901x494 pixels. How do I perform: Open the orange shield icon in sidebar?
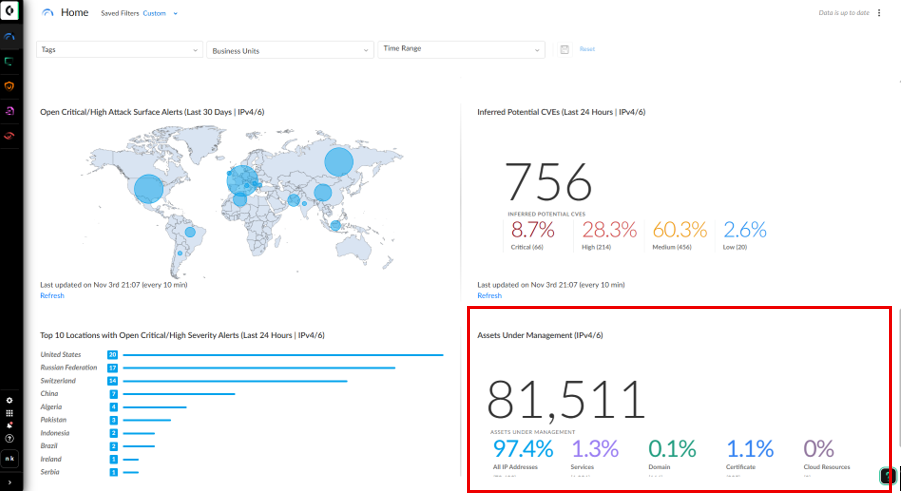(x=9, y=86)
